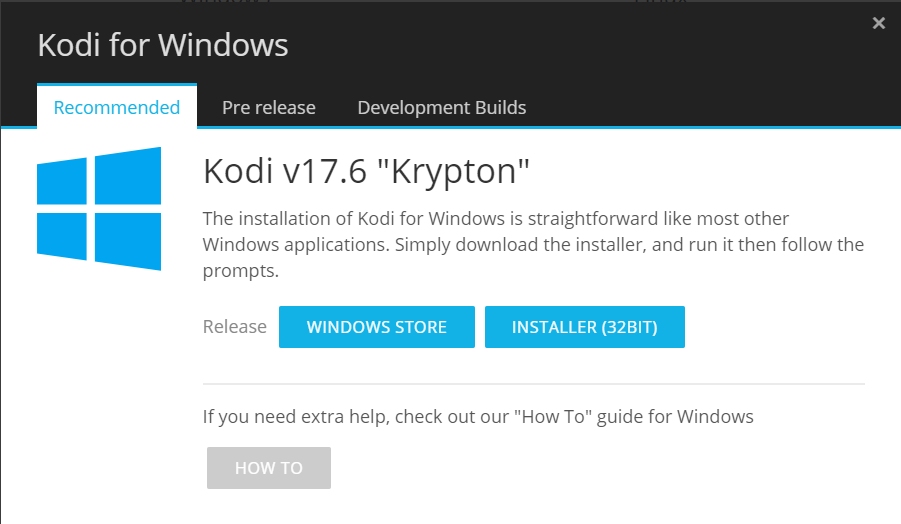Click the upper-right pane of Windows logo

pyautogui.click(x=128, y=176)
